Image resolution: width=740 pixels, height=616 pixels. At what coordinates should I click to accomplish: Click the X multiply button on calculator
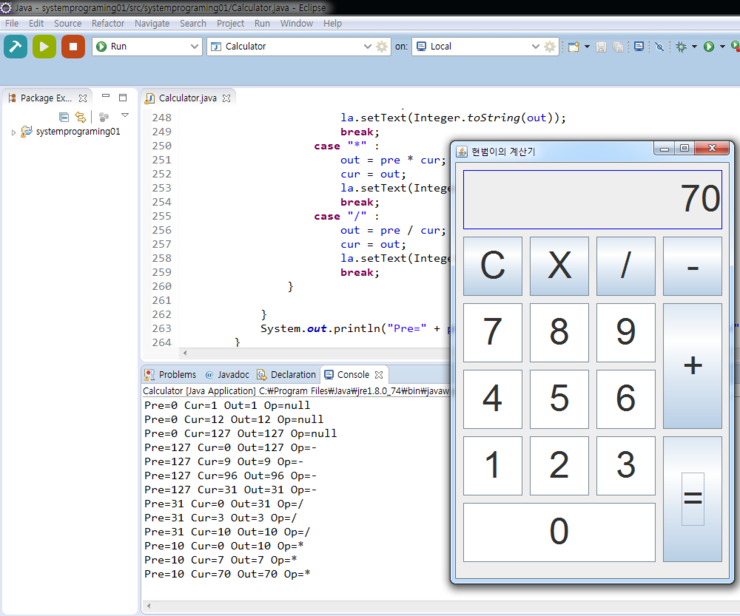pyautogui.click(x=559, y=266)
